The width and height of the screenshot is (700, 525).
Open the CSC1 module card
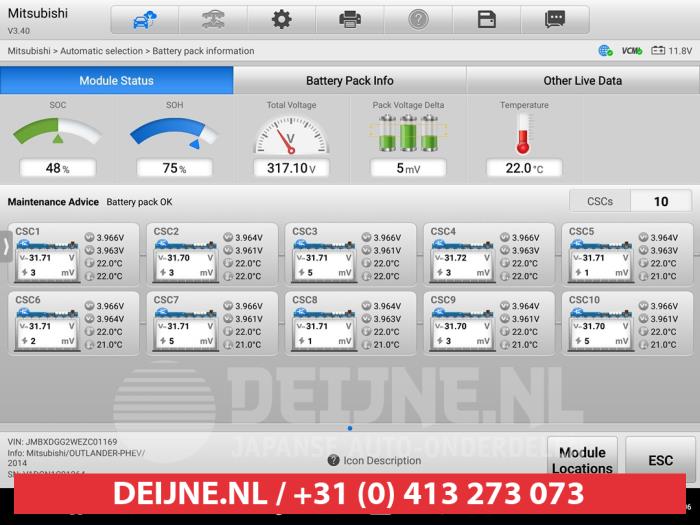click(x=74, y=255)
